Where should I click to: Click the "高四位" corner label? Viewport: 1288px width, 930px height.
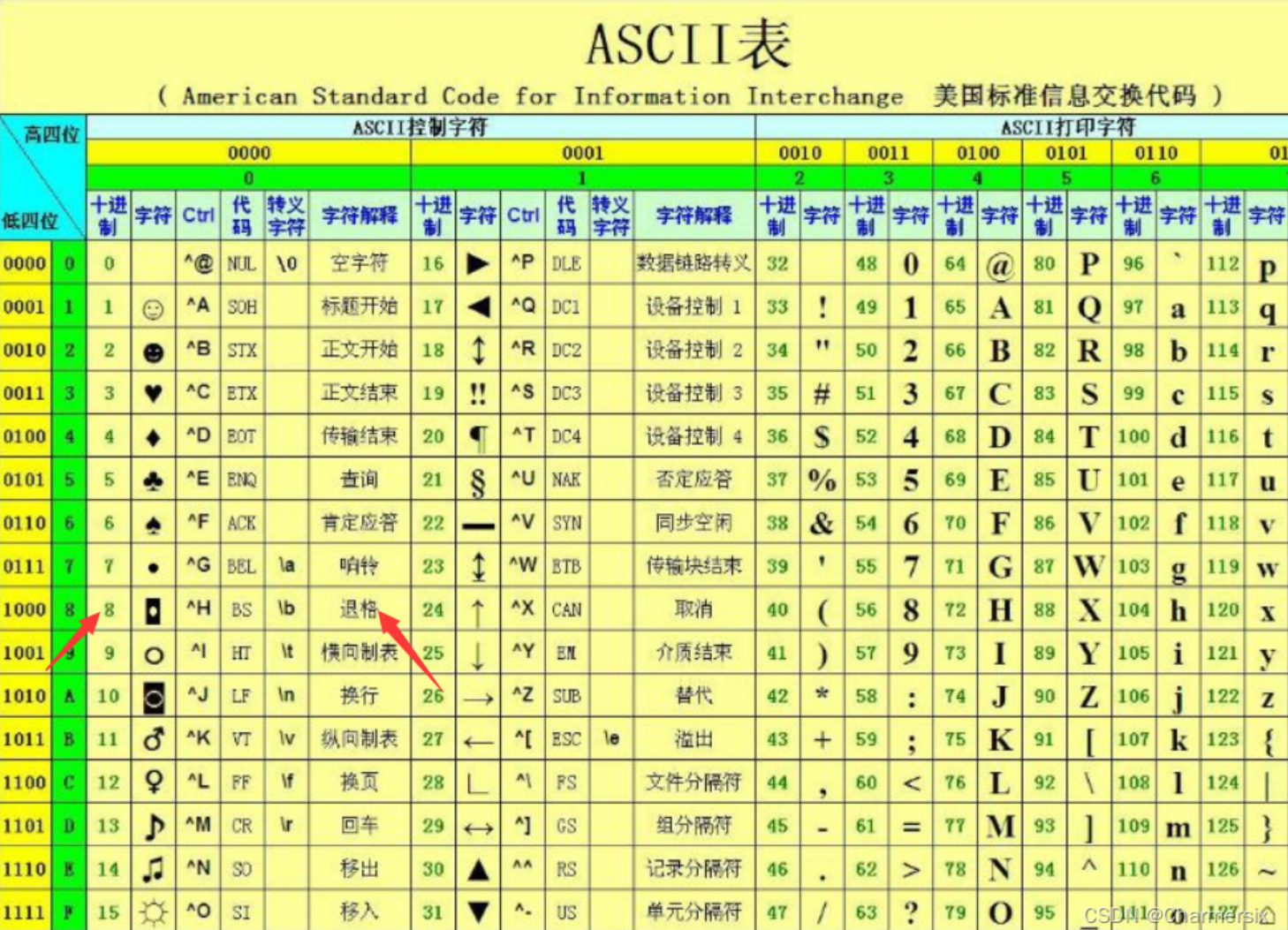[x=51, y=134]
